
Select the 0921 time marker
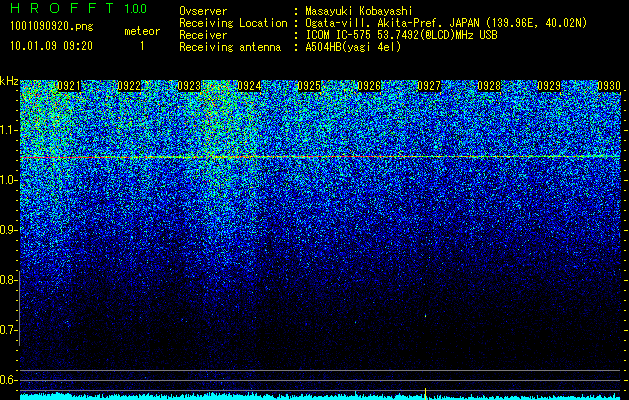(x=69, y=86)
